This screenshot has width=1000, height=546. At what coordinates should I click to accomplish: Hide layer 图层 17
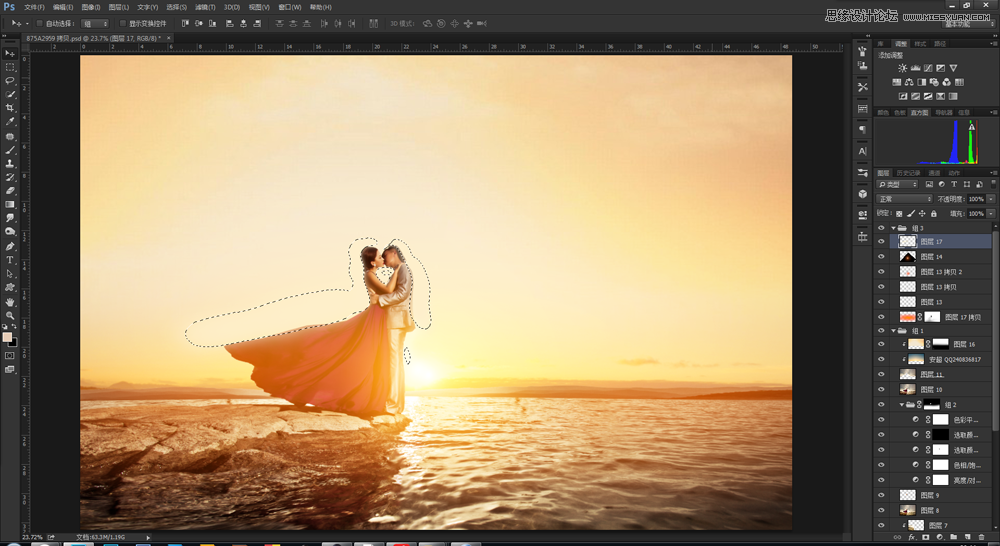(881, 242)
